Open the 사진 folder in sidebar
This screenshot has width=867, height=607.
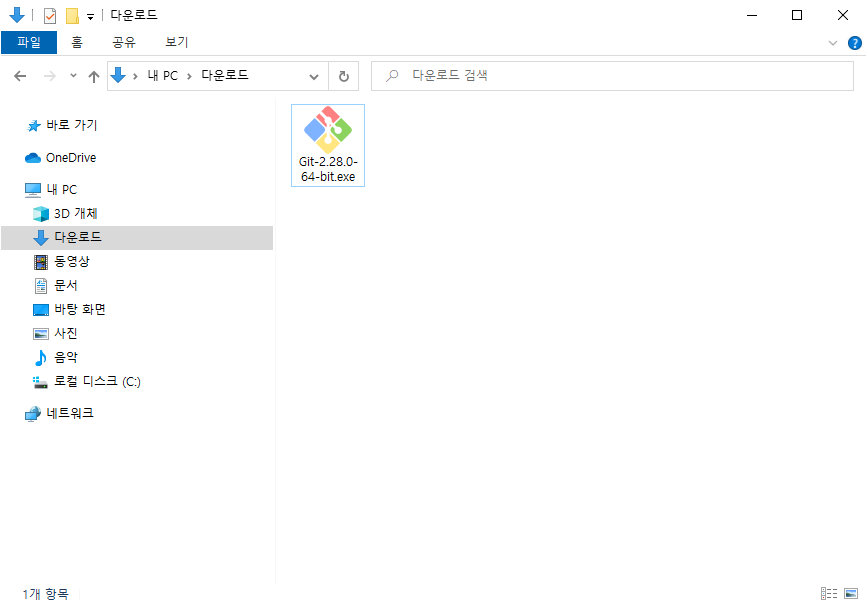click(x=55, y=333)
